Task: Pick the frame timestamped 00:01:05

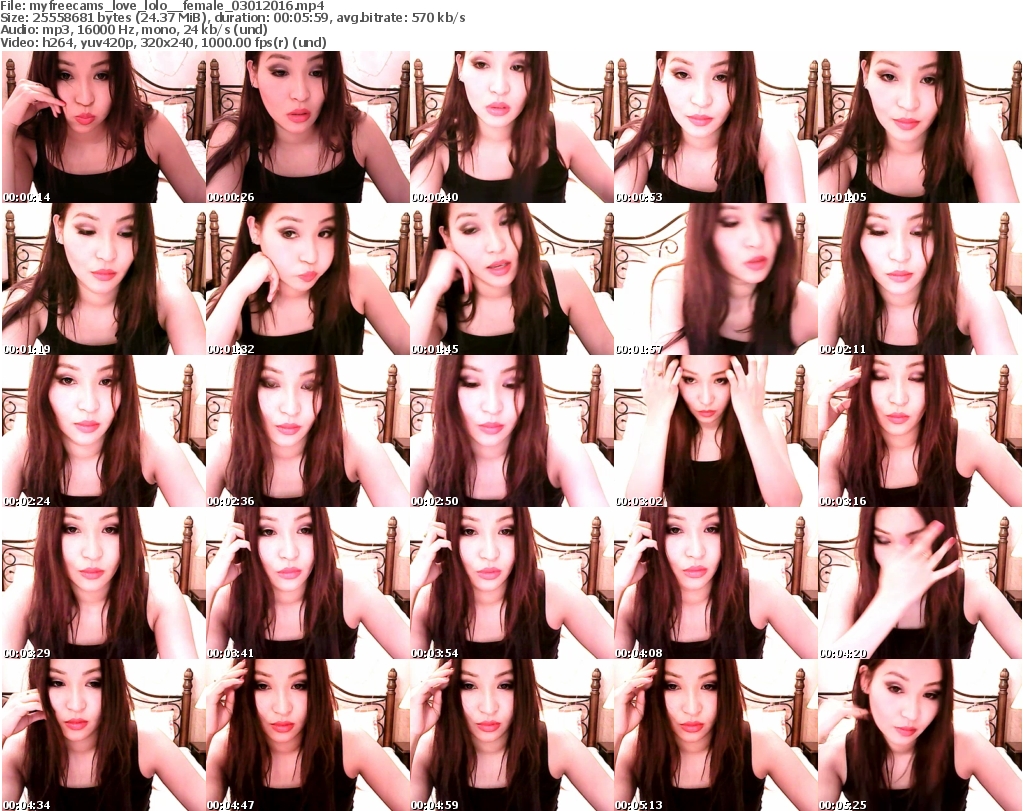Action: click(919, 128)
